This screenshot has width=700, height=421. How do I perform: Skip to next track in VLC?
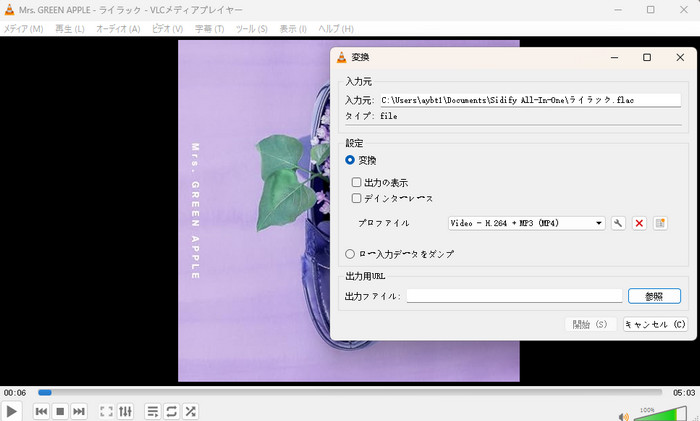click(79, 411)
